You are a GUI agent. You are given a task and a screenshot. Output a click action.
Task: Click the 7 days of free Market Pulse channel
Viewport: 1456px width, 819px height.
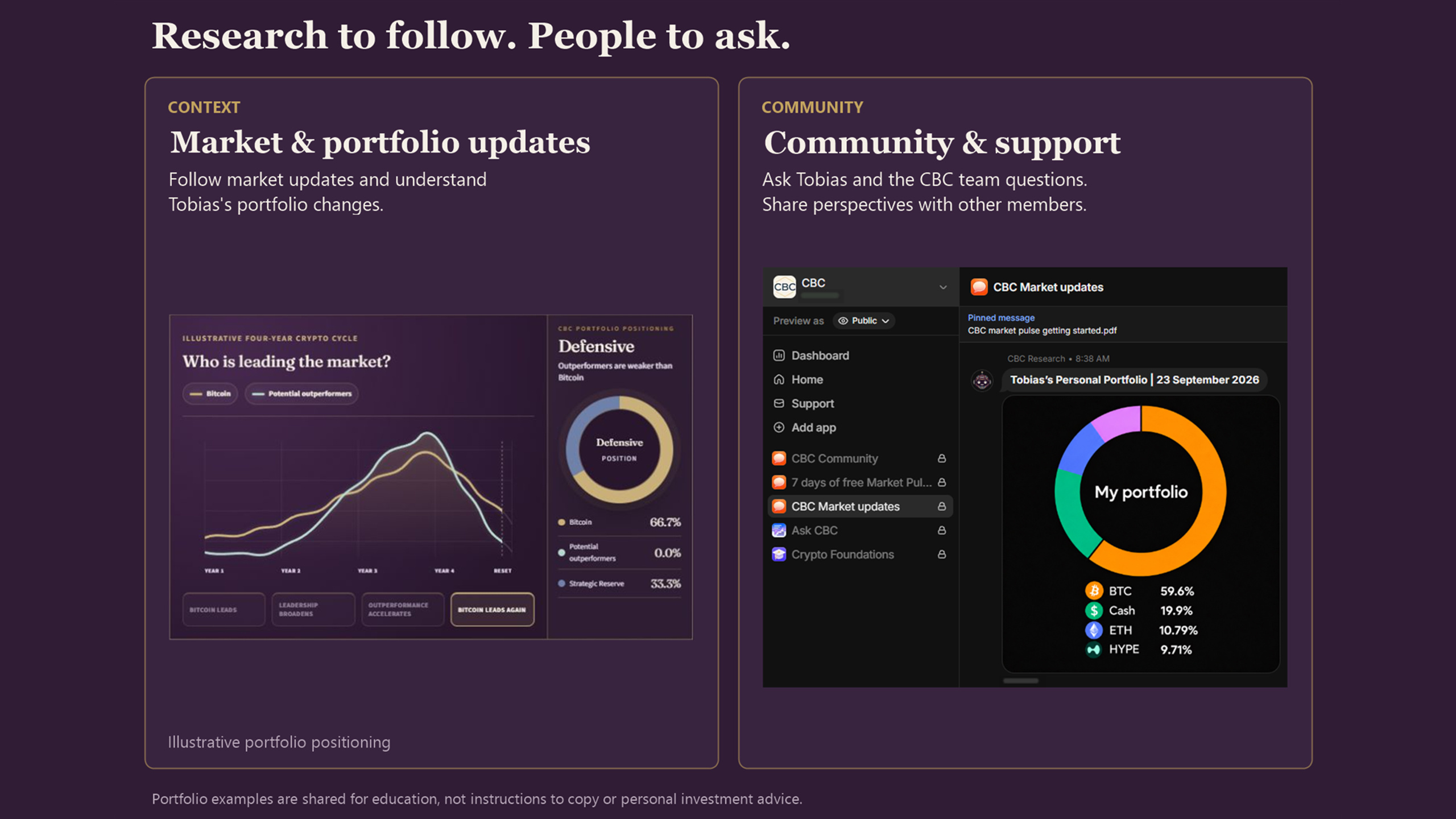(860, 482)
